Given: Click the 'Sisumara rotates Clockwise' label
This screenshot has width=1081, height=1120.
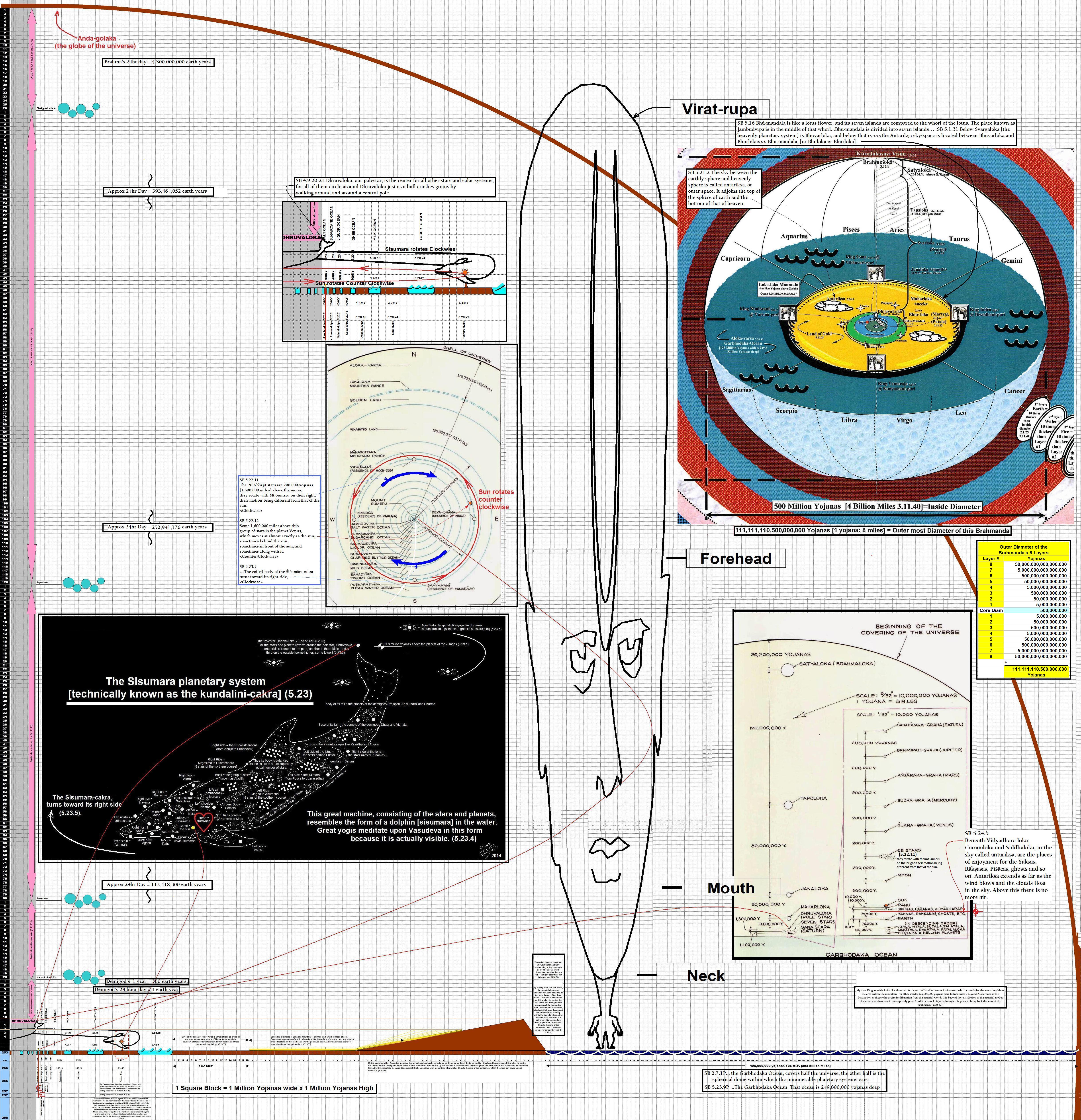Looking at the screenshot, I should (420, 249).
